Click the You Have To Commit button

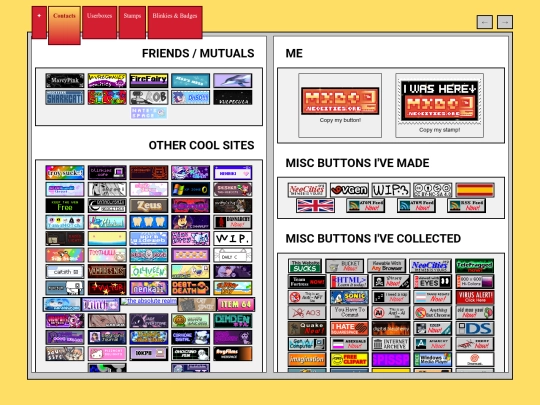pyautogui.click(x=349, y=313)
